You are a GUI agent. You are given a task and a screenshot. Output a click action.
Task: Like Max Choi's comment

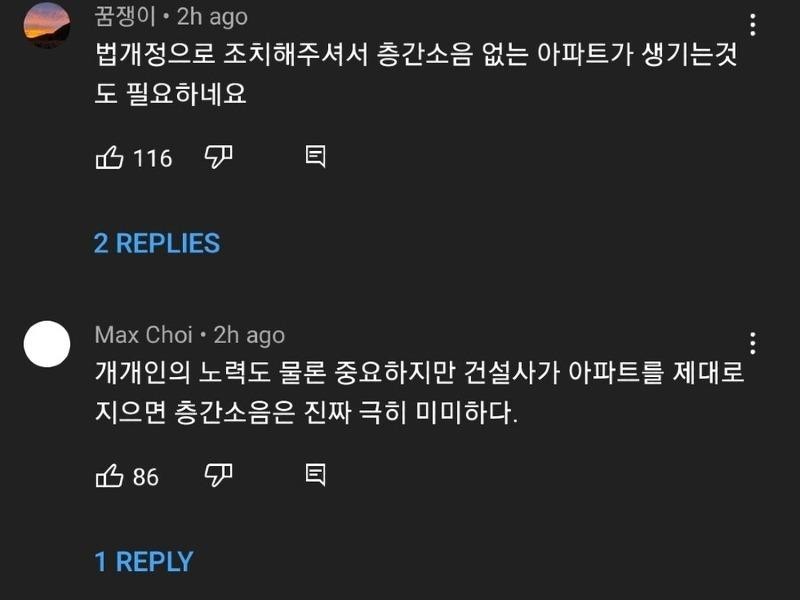click(109, 476)
